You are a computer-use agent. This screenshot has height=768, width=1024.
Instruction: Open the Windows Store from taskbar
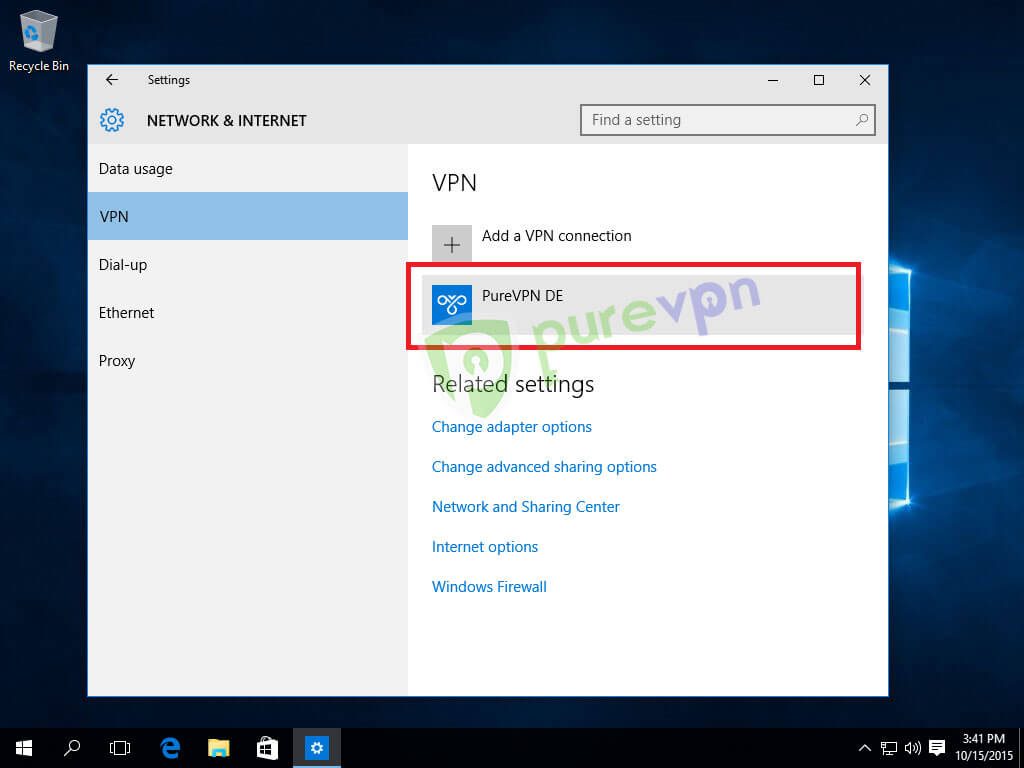pos(267,748)
